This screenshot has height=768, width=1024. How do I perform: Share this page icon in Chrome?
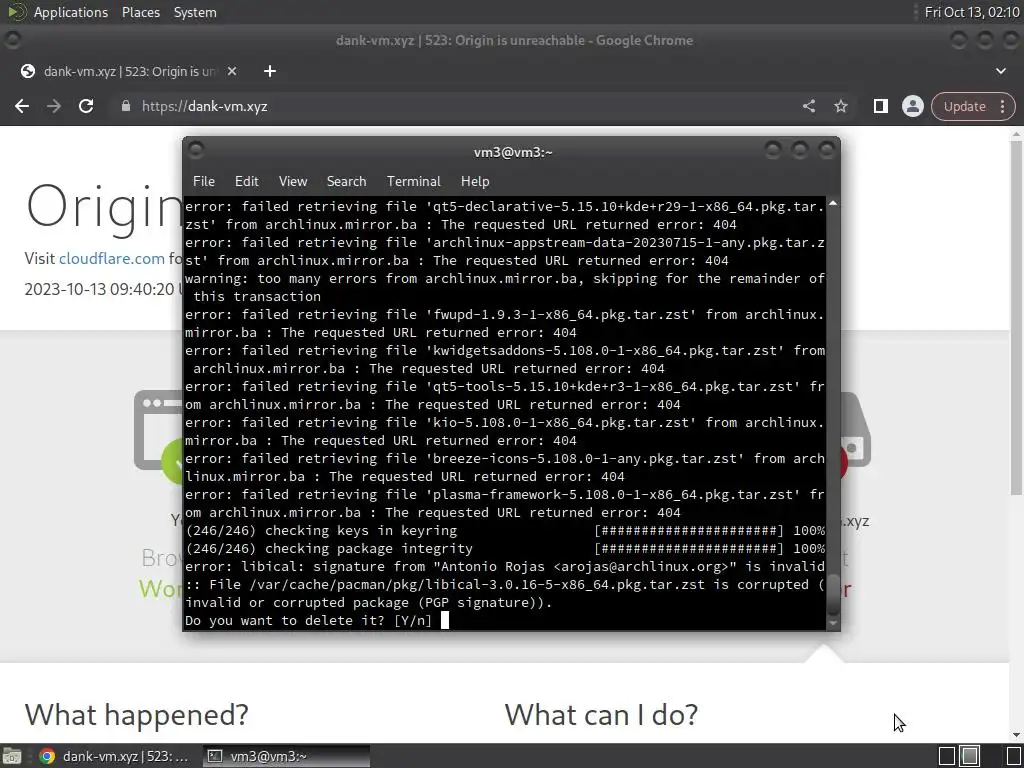(808, 106)
